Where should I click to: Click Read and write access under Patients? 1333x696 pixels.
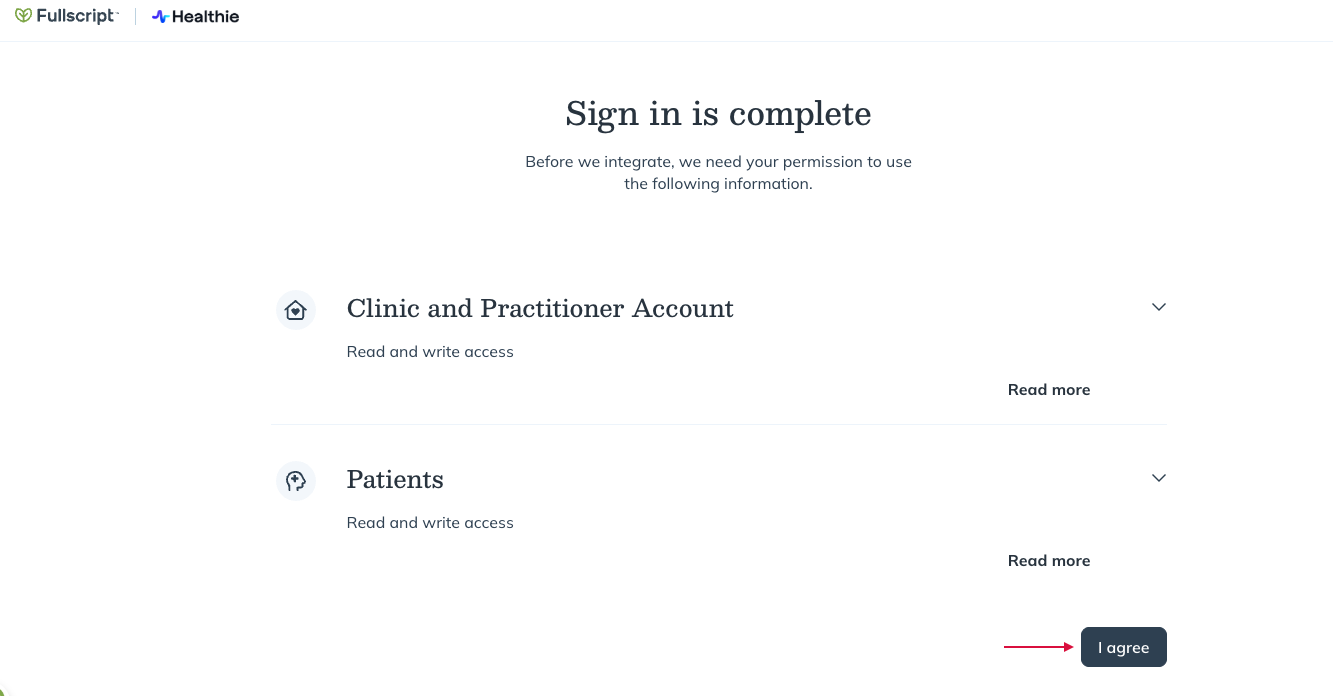point(430,523)
